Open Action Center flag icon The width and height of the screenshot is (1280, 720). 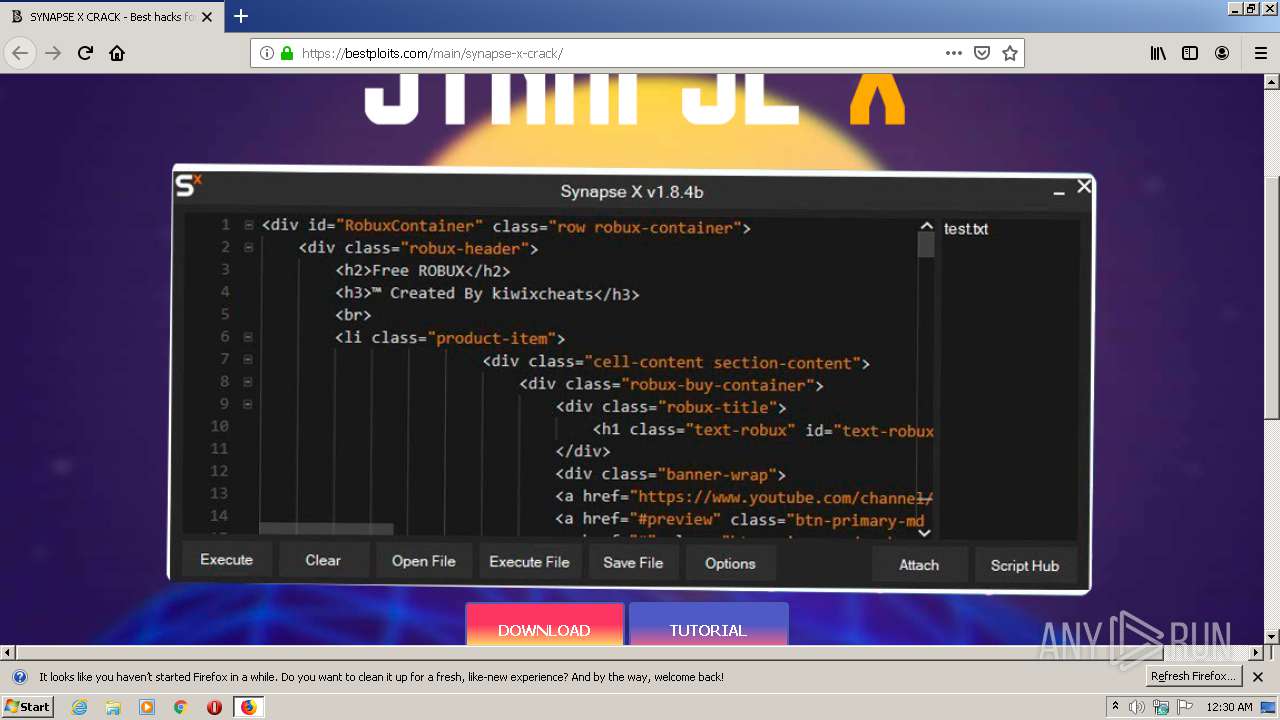pyautogui.click(x=1185, y=707)
